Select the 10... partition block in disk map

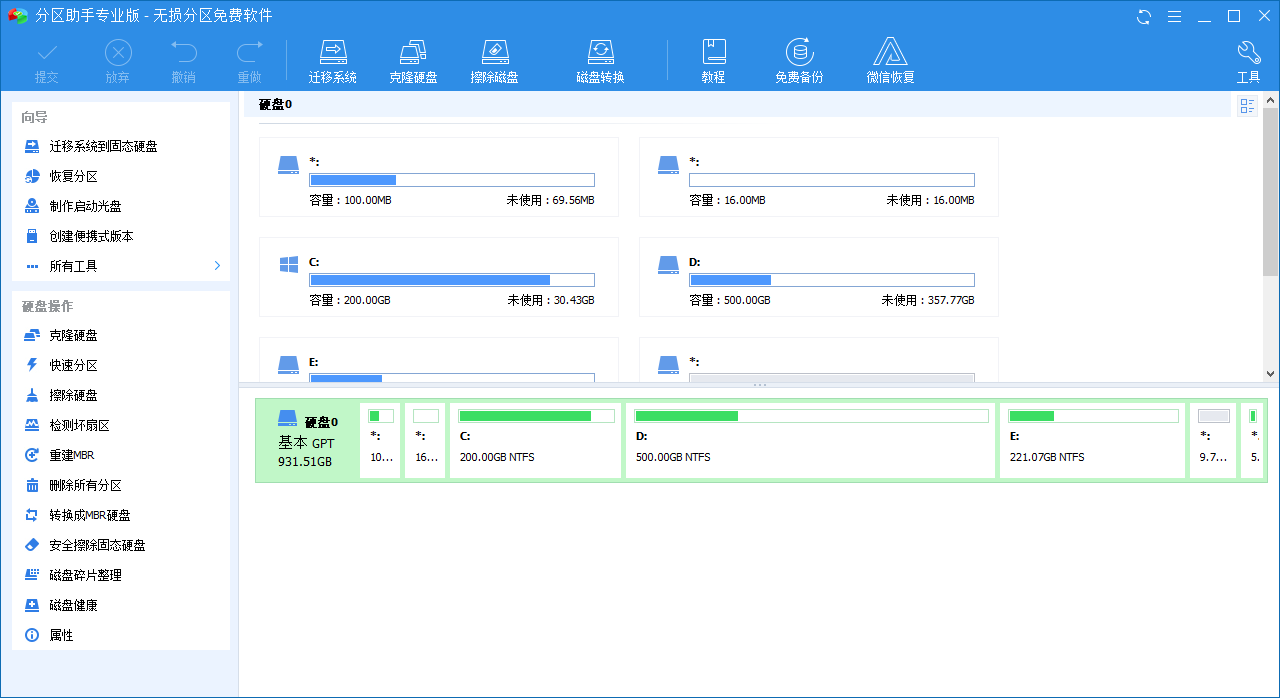[x=381, y=441]
